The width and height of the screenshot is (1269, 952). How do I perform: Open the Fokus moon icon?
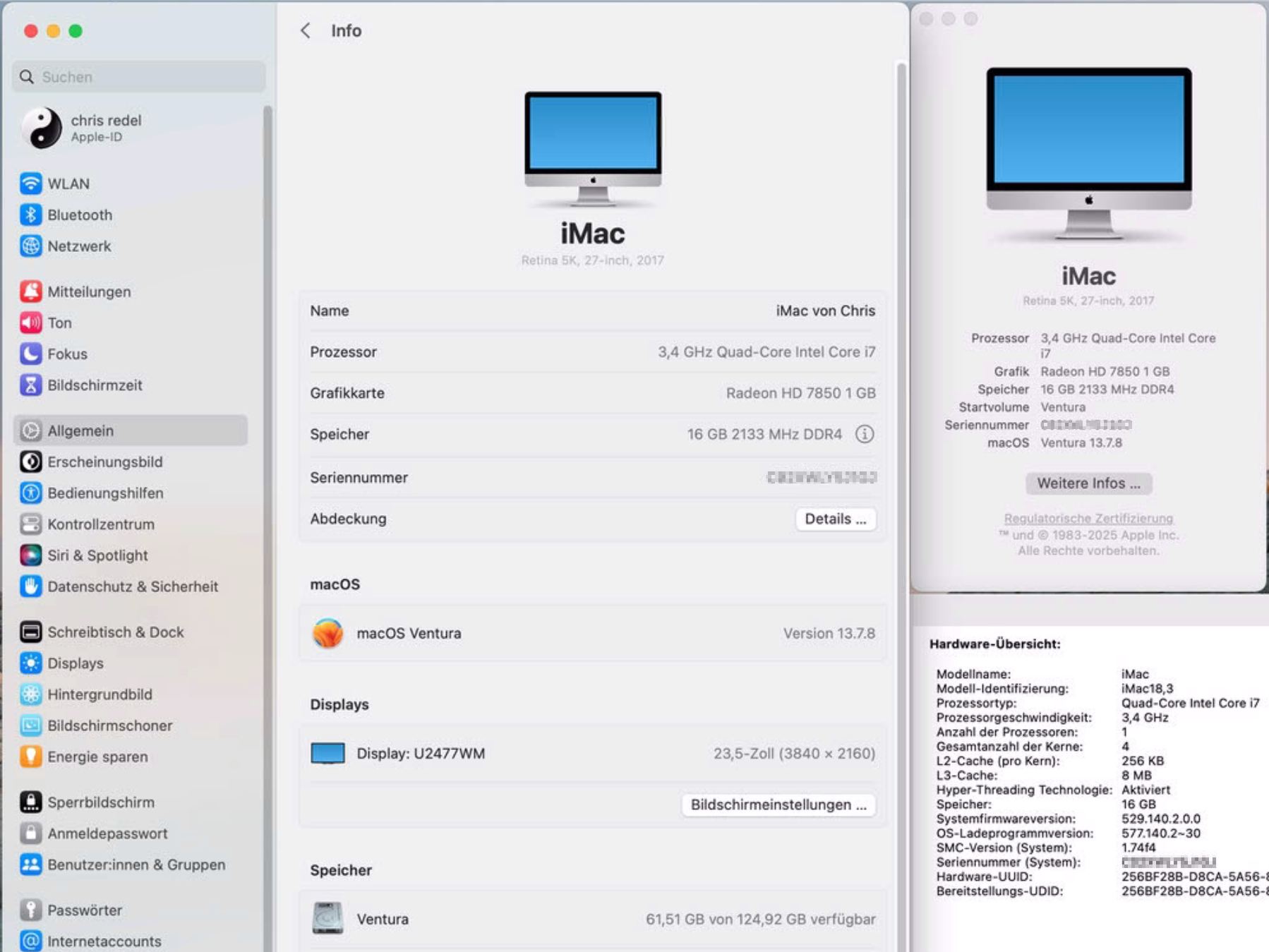30,354
